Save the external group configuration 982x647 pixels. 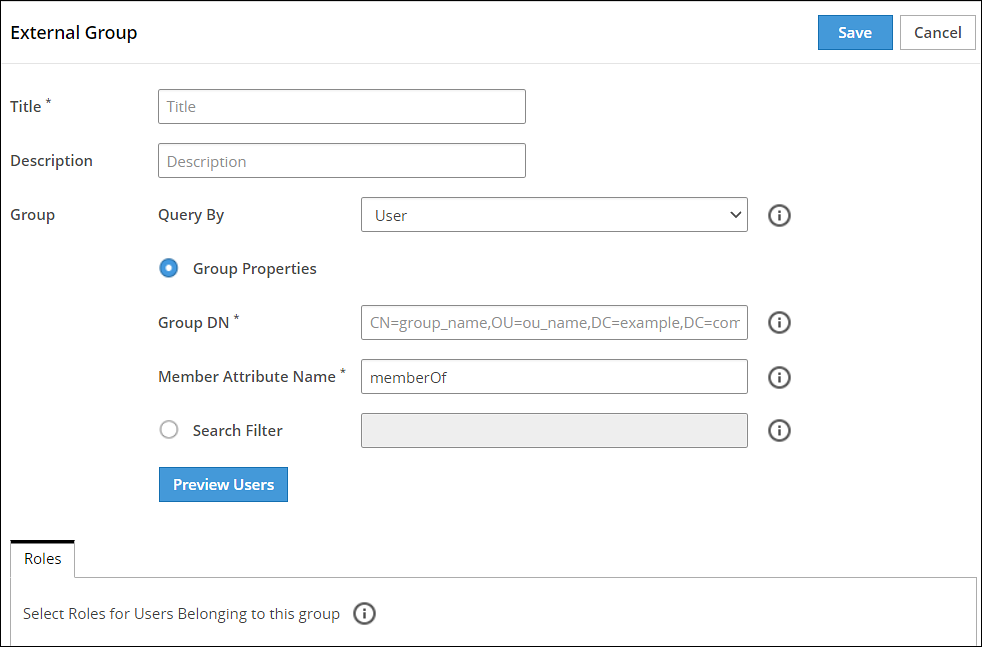[x=855, y=32]
